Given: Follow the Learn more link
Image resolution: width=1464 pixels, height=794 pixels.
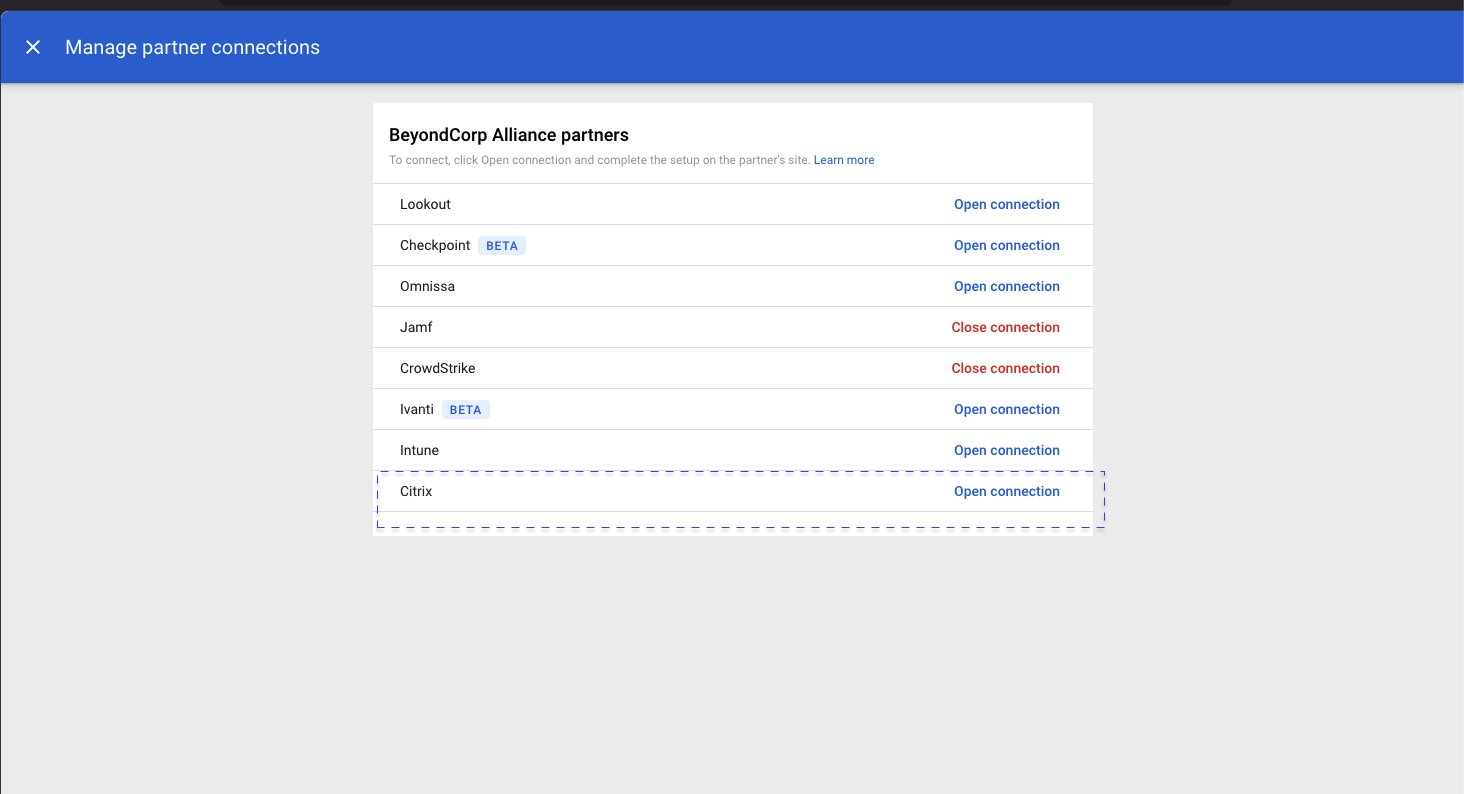Looking at the screenshot, I should coord(844,160).
